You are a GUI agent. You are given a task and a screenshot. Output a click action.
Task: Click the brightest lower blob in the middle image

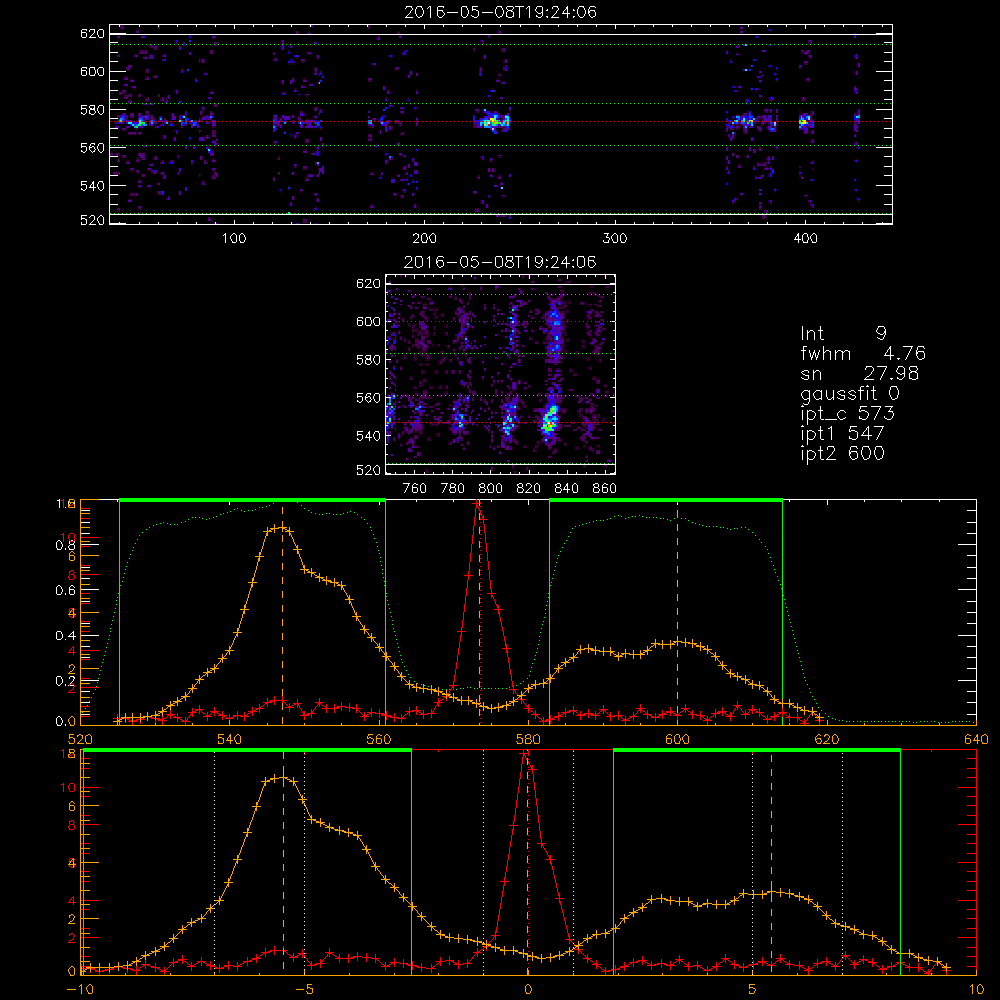click(x=550, y=420)
